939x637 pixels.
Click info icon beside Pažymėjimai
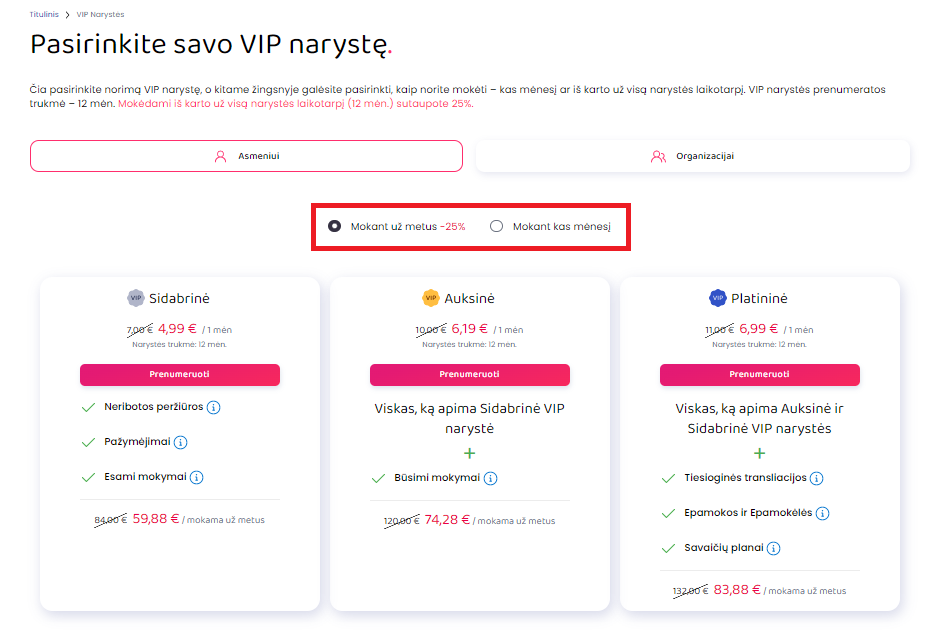[180, 442]
